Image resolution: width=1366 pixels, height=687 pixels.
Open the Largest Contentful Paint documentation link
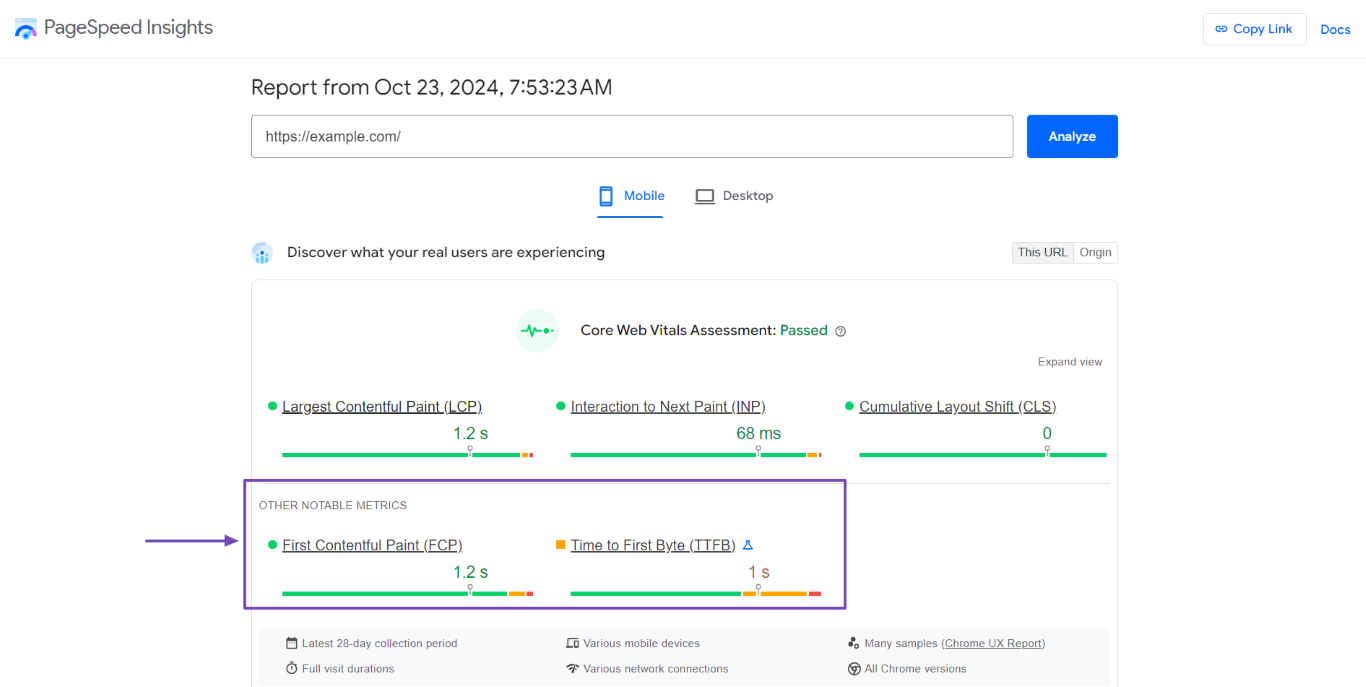pos(382,406)
